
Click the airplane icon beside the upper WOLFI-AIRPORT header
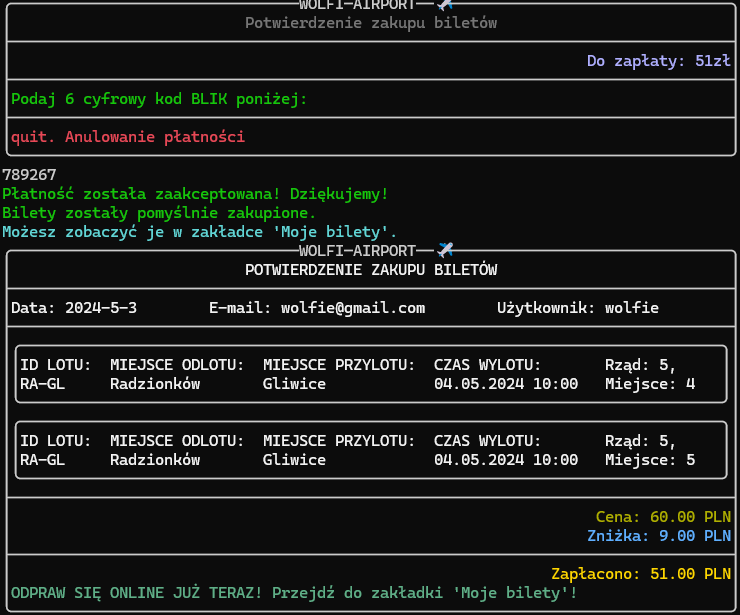445,5
